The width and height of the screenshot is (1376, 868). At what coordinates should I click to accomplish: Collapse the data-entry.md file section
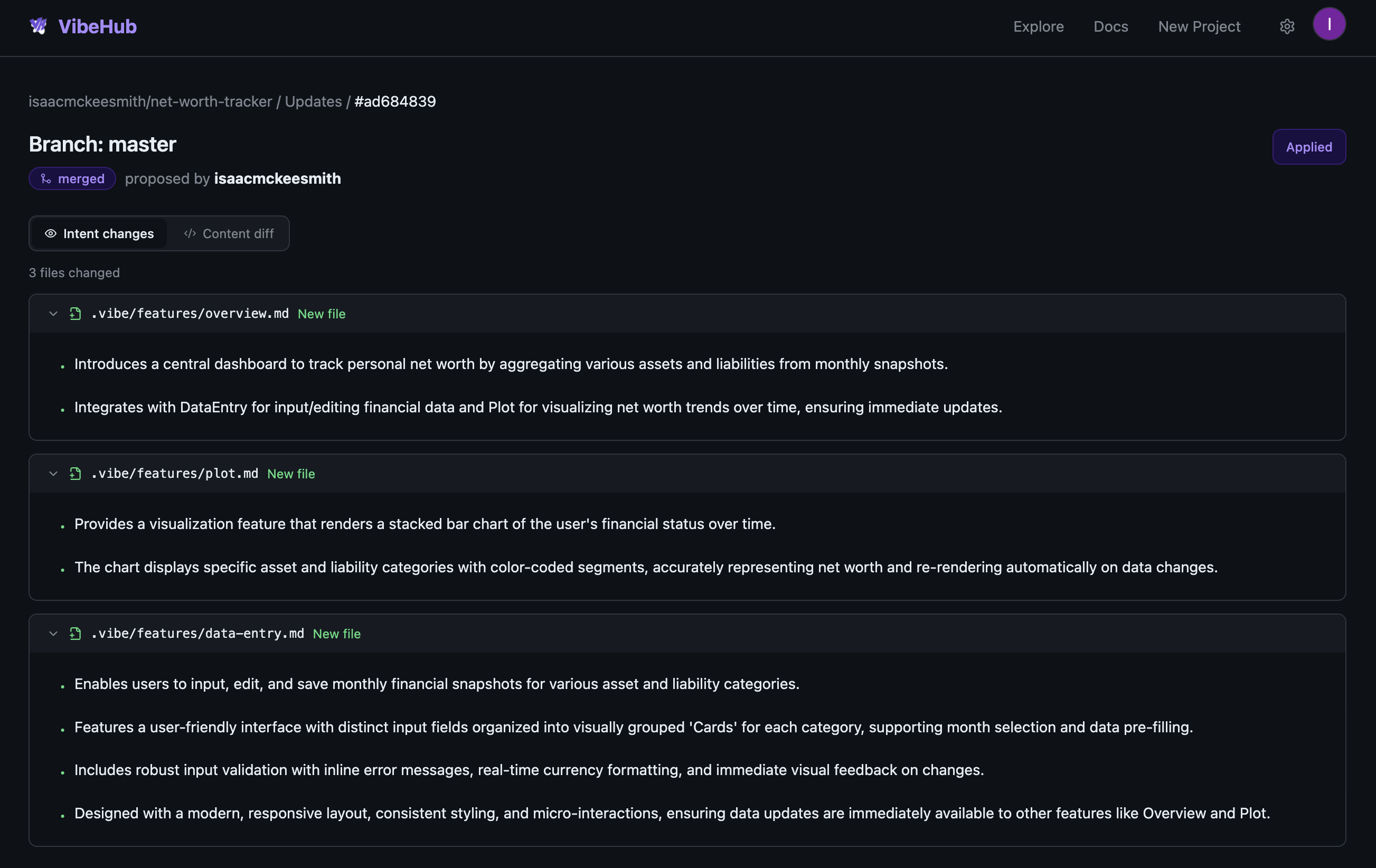tap(53, 633)
